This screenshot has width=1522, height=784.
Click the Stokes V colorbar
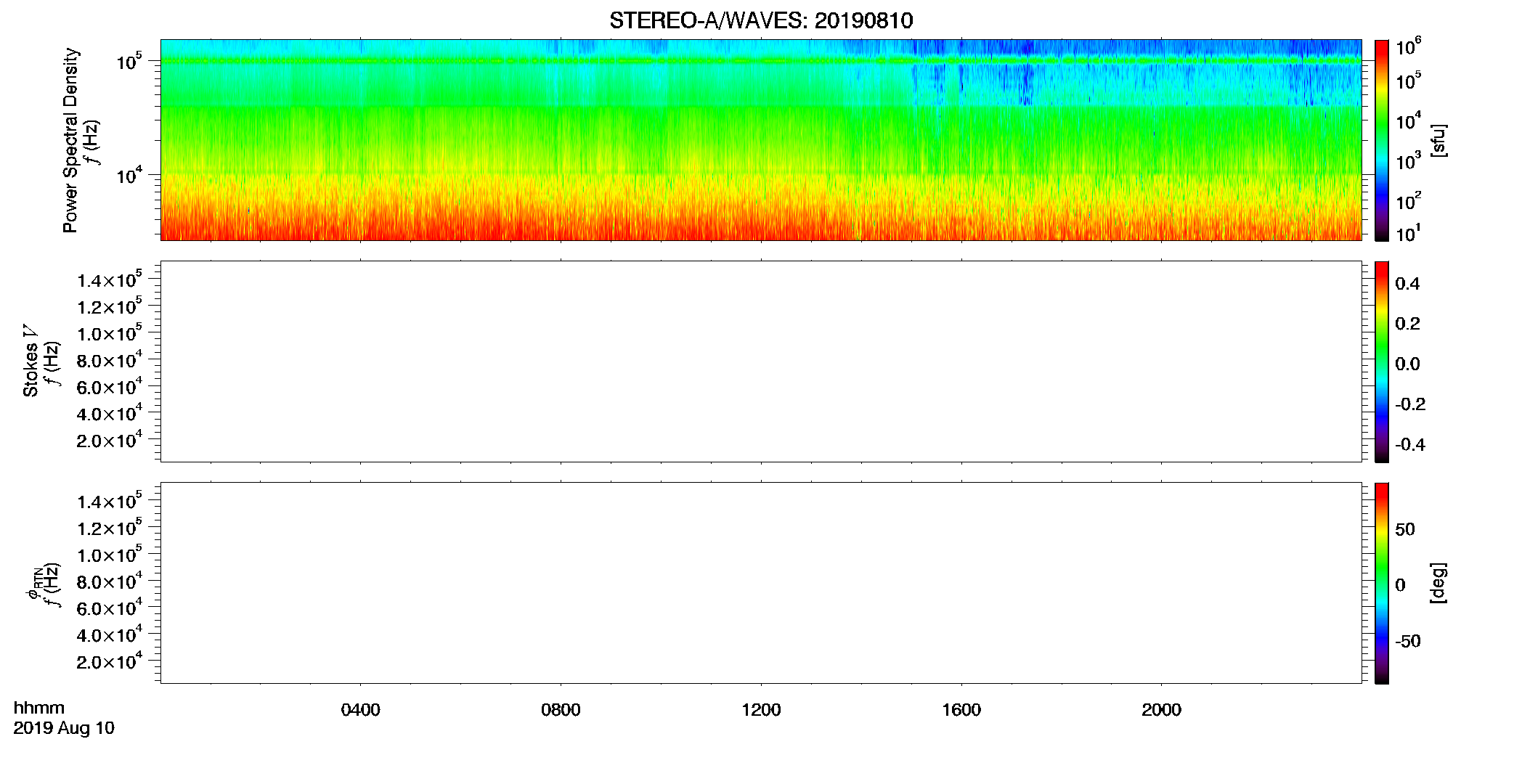point(1382,362)
